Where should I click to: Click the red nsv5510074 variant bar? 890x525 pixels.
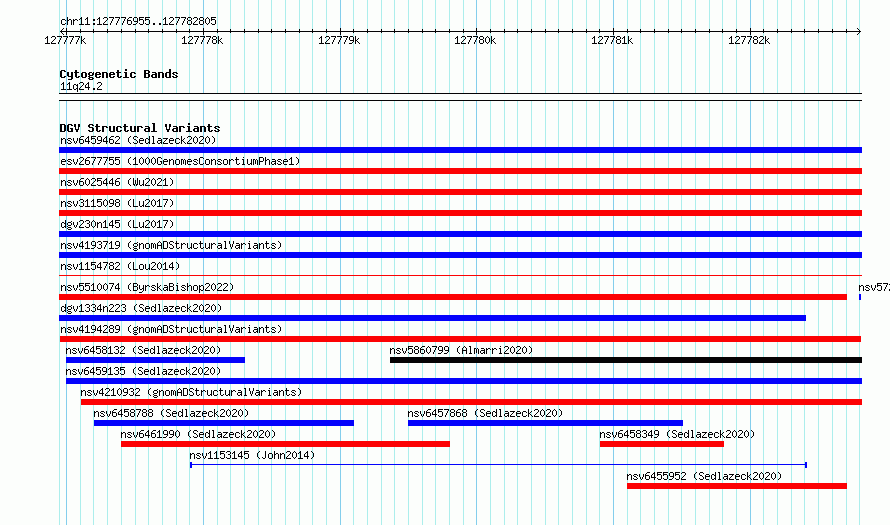[453, 297]
